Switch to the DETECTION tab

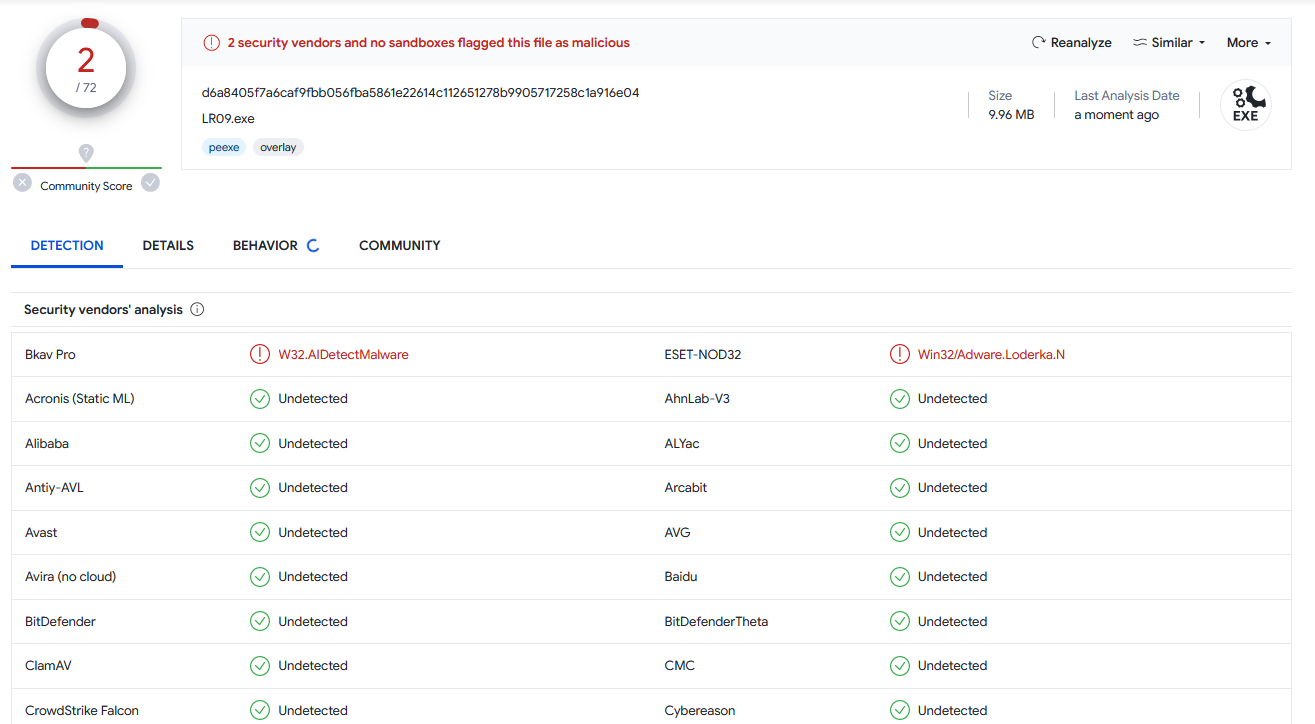tap(67, 245)
